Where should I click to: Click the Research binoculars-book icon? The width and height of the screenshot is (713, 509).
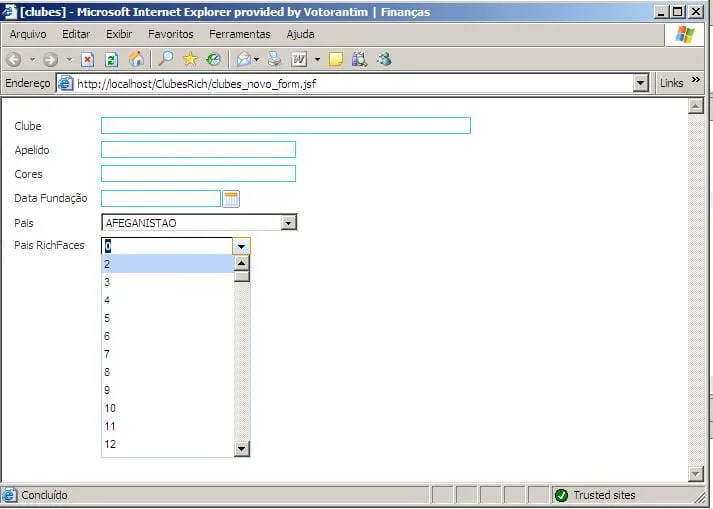pyautogui.click(x=359, y=59)
